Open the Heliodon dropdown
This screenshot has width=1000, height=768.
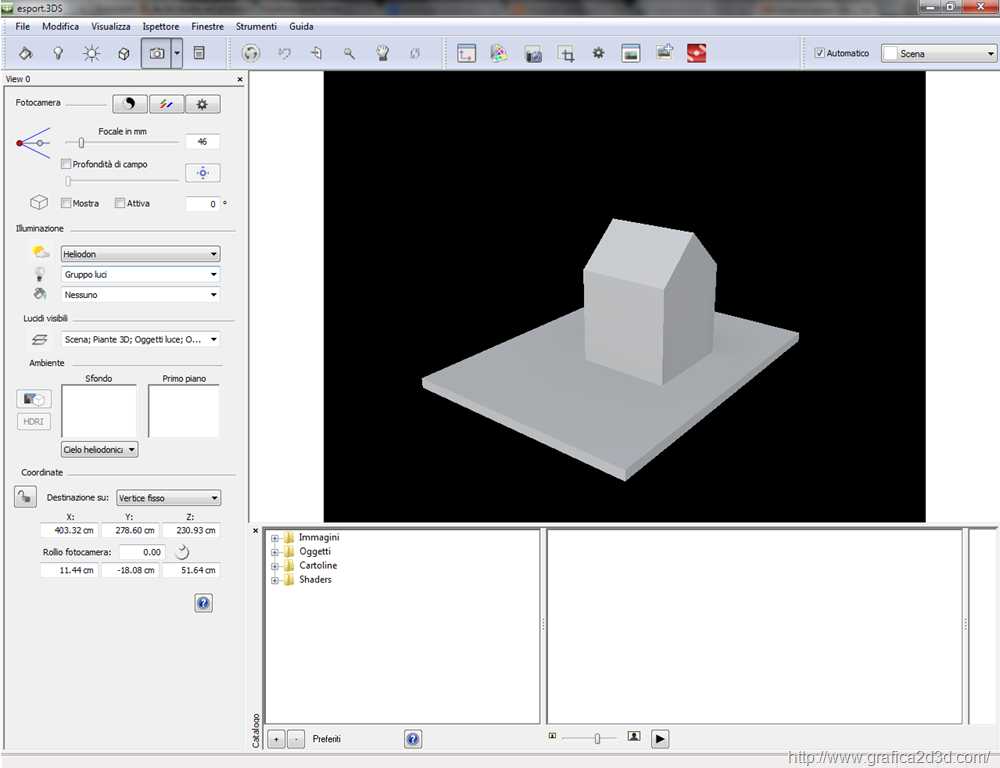(140, 254)
